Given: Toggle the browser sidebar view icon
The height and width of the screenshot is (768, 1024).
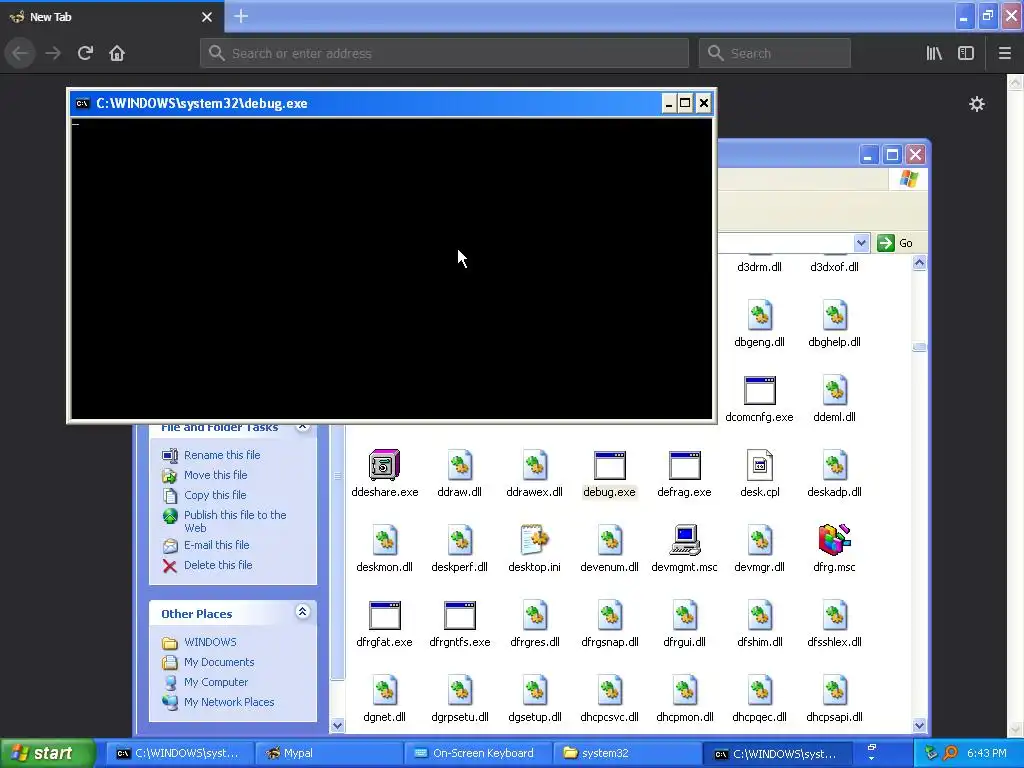Looking at the screenshot, I should (966, 53).
